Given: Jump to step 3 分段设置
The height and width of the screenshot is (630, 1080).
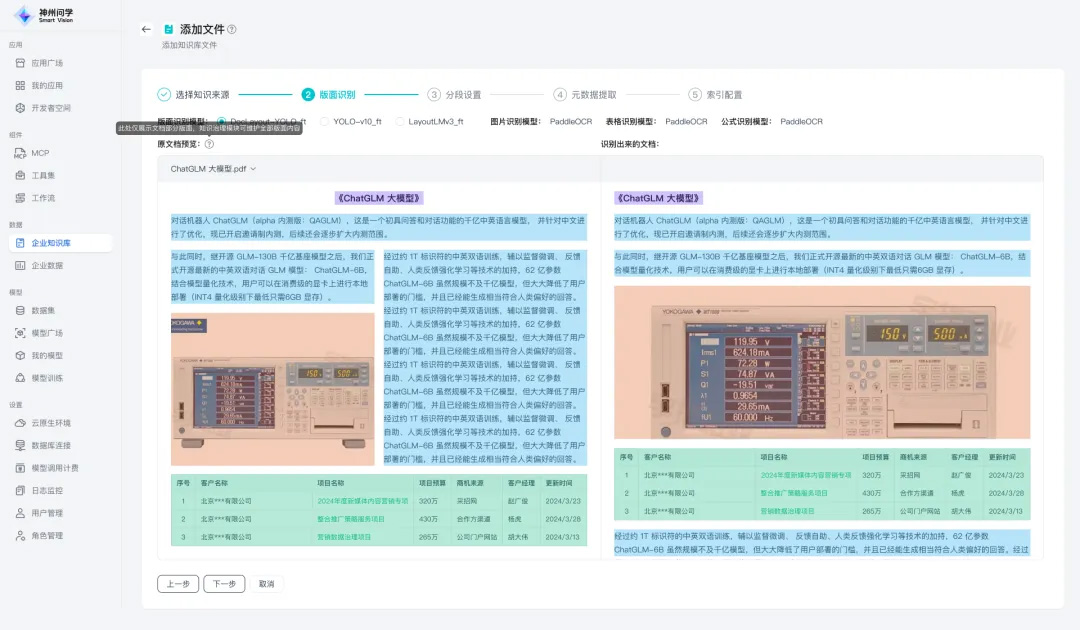Looking at the screenshot, I should pyautogui.click(x=434, y=95).
